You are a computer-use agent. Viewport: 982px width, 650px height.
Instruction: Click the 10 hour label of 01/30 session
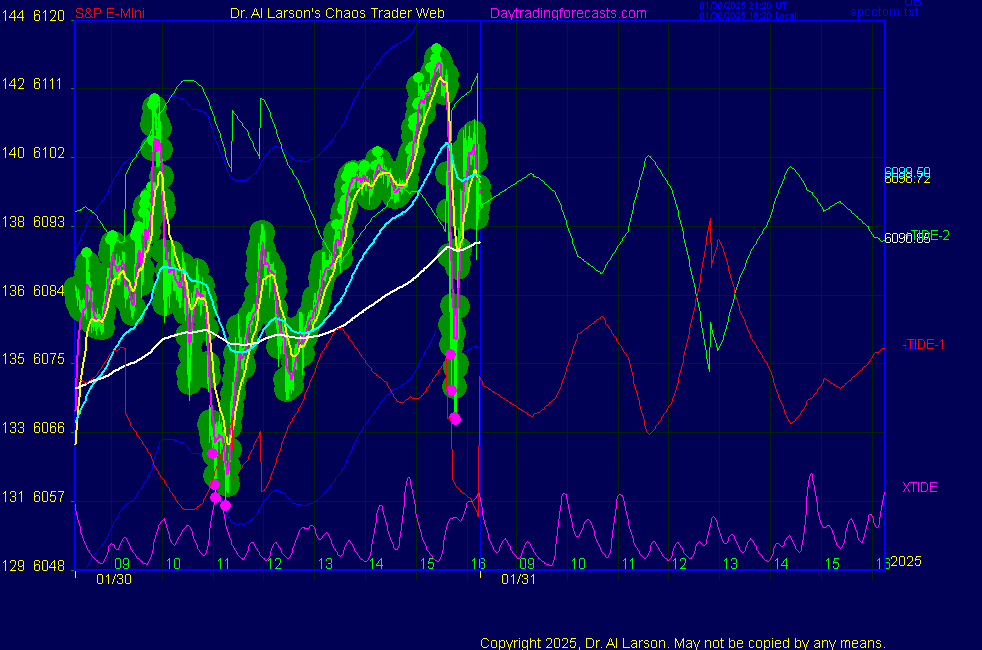click(x=173, y=564)
